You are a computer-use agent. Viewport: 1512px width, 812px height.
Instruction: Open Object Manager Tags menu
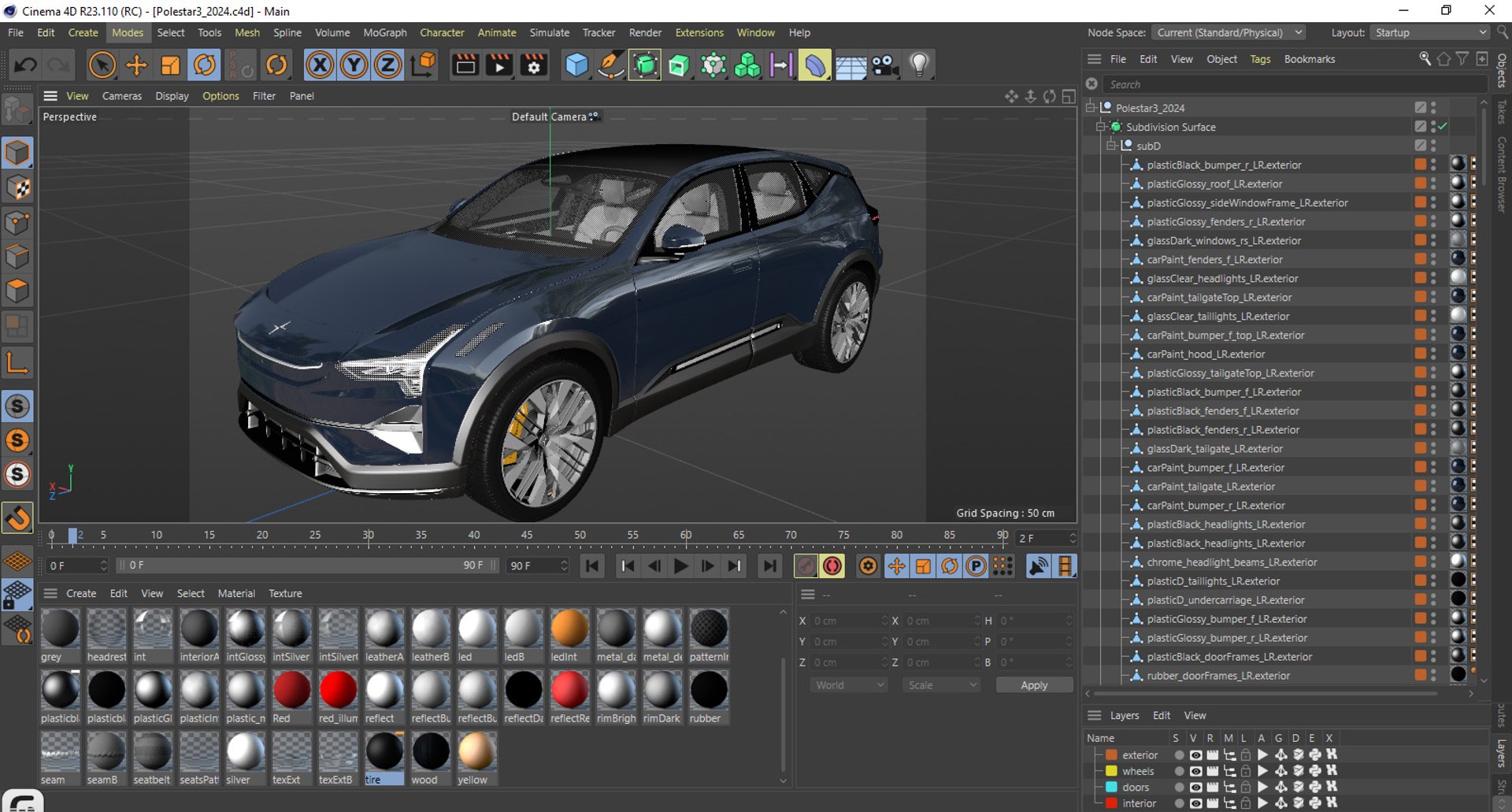[x=1260, y=59]
